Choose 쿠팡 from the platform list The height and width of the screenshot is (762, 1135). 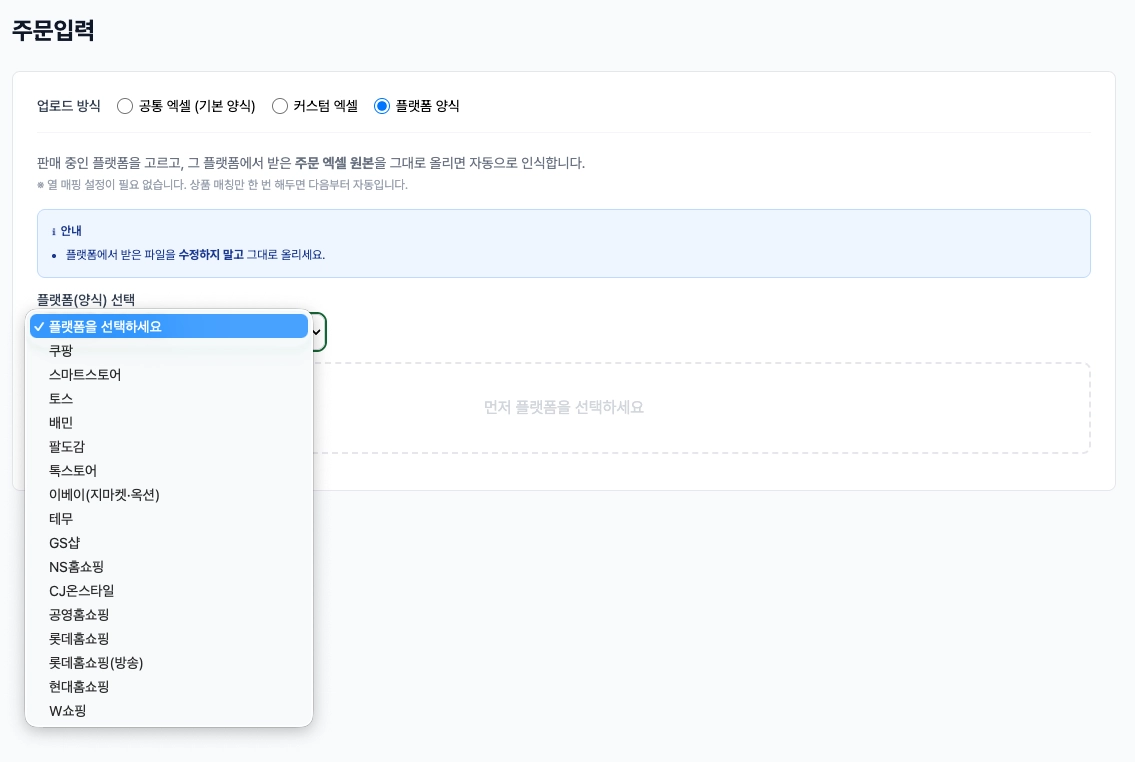[169, 351]
